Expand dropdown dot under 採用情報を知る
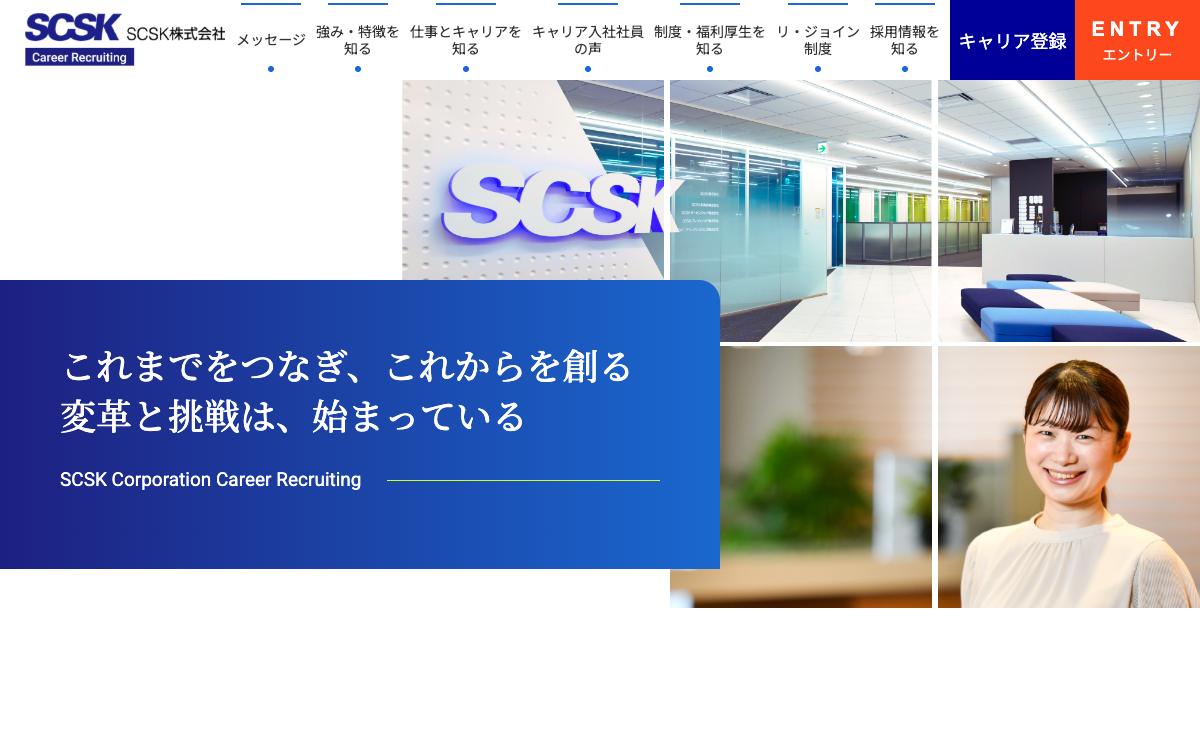Image resolution: width=1200 pixels, height=750 pixels. click(x=905, y=69)
